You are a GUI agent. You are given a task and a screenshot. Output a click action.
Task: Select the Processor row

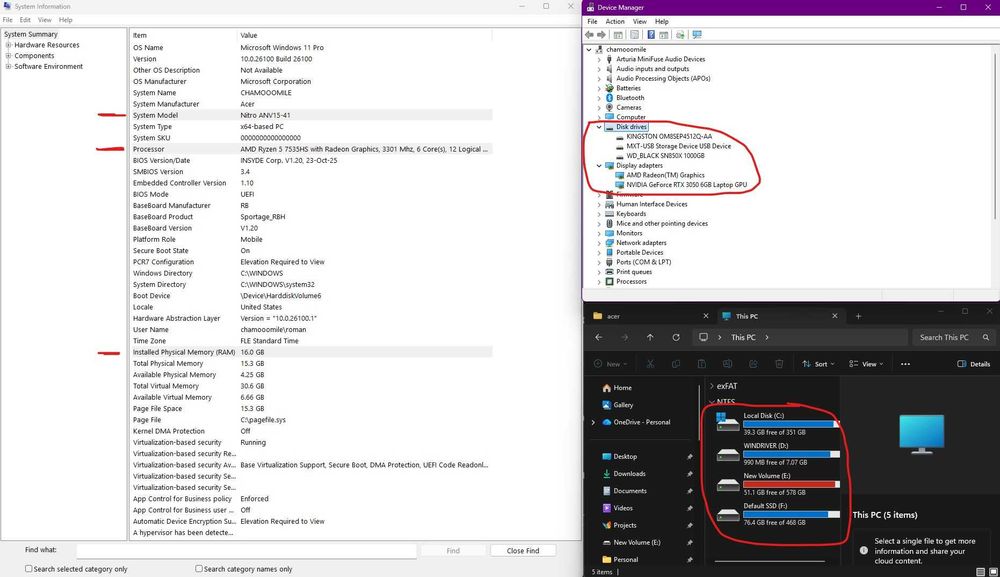[311, 149]
